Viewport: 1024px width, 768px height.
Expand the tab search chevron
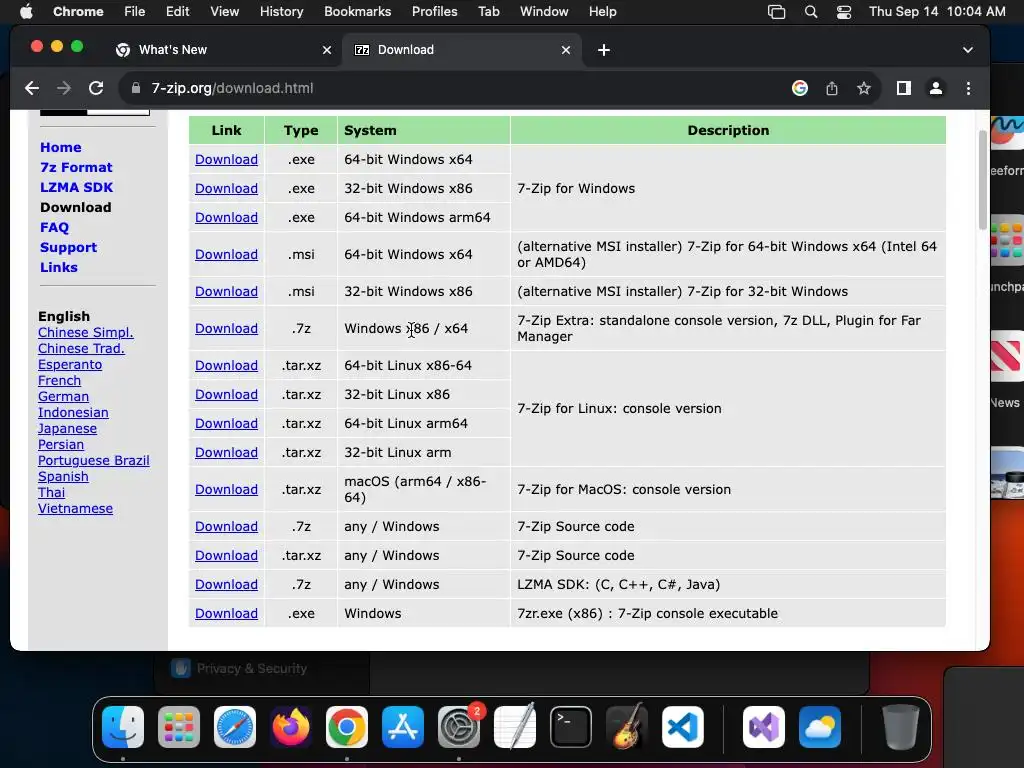point(967,50)
